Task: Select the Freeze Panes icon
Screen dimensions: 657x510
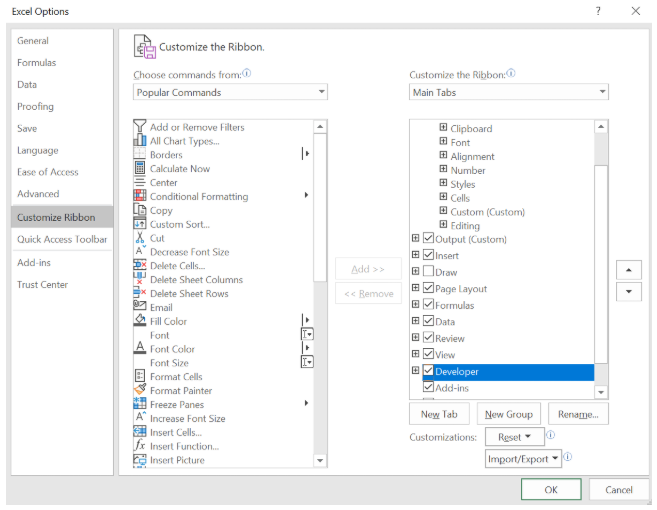Action: pos(140,404)
